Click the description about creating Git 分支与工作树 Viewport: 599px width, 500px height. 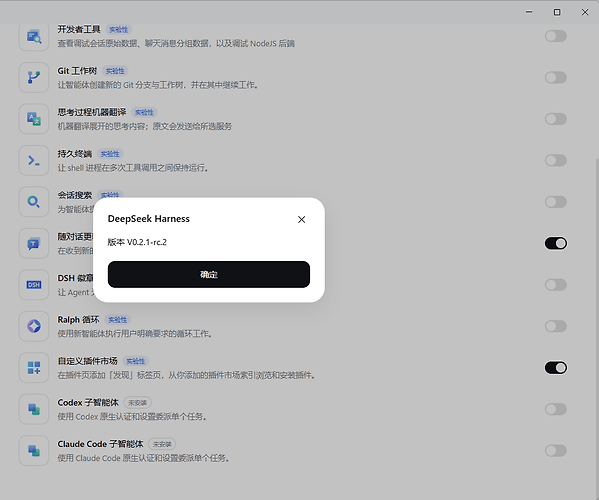click(x=158, y=85)
